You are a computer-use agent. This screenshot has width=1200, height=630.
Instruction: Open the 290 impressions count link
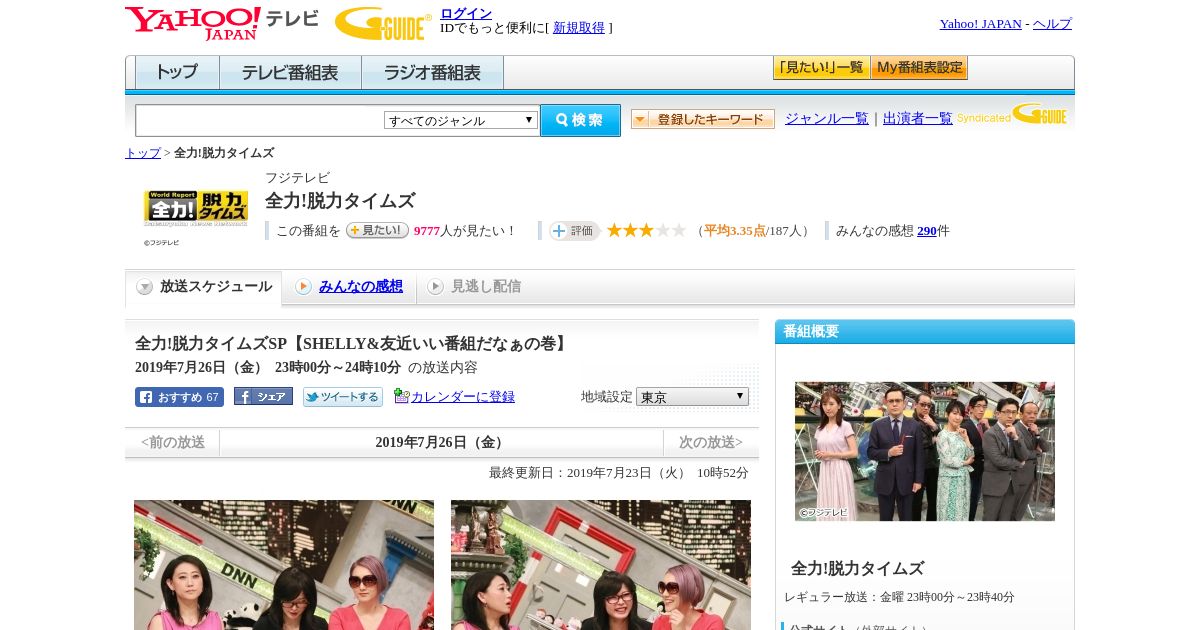(x=927, y=231)
